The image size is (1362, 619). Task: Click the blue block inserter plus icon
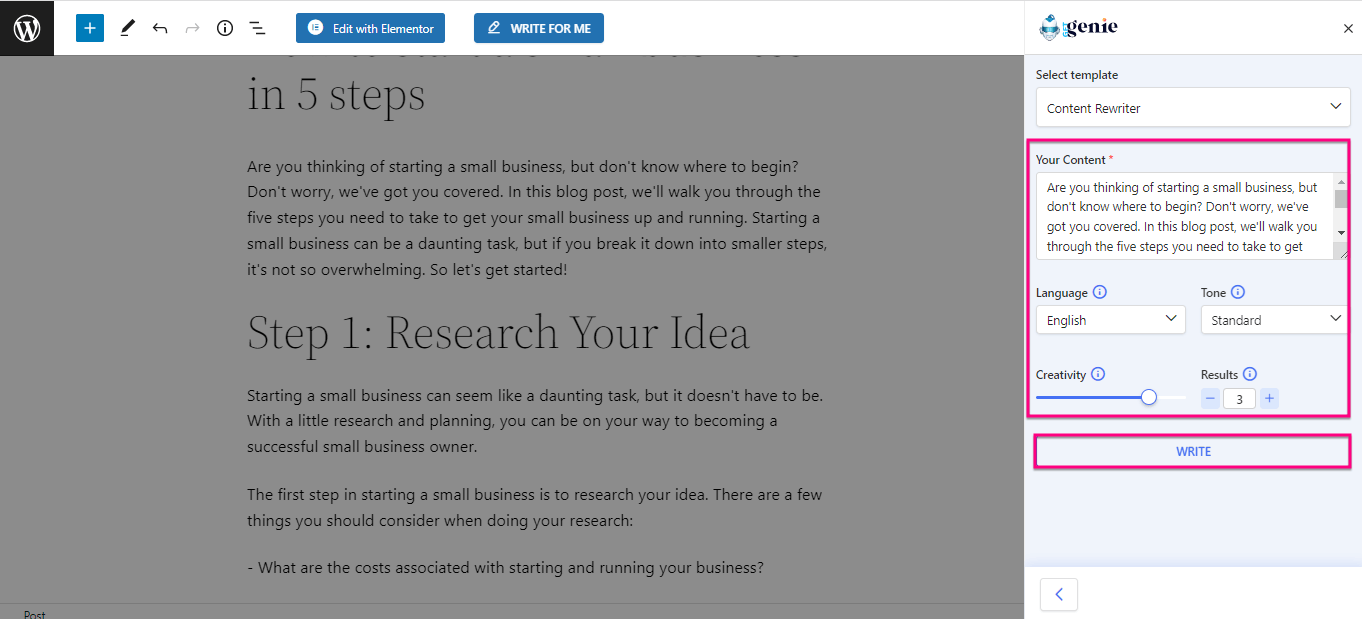90,28
